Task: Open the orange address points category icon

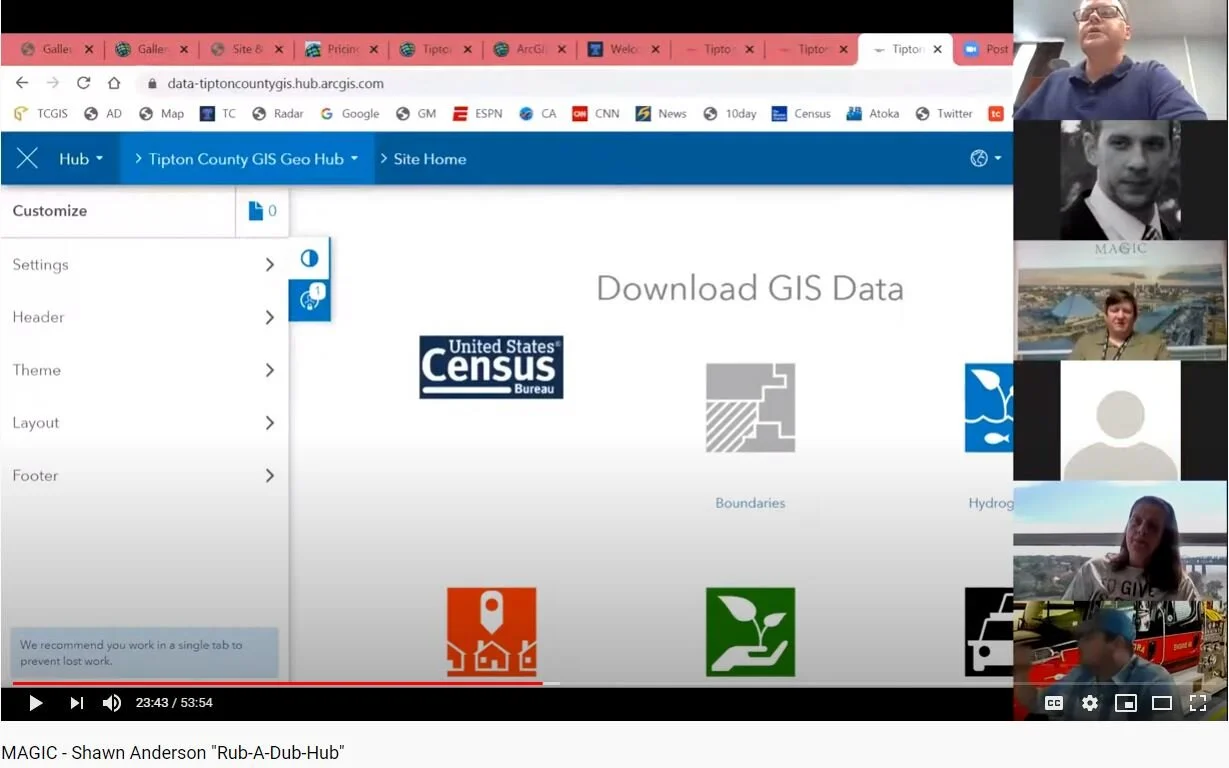Action: coord(491,631)
